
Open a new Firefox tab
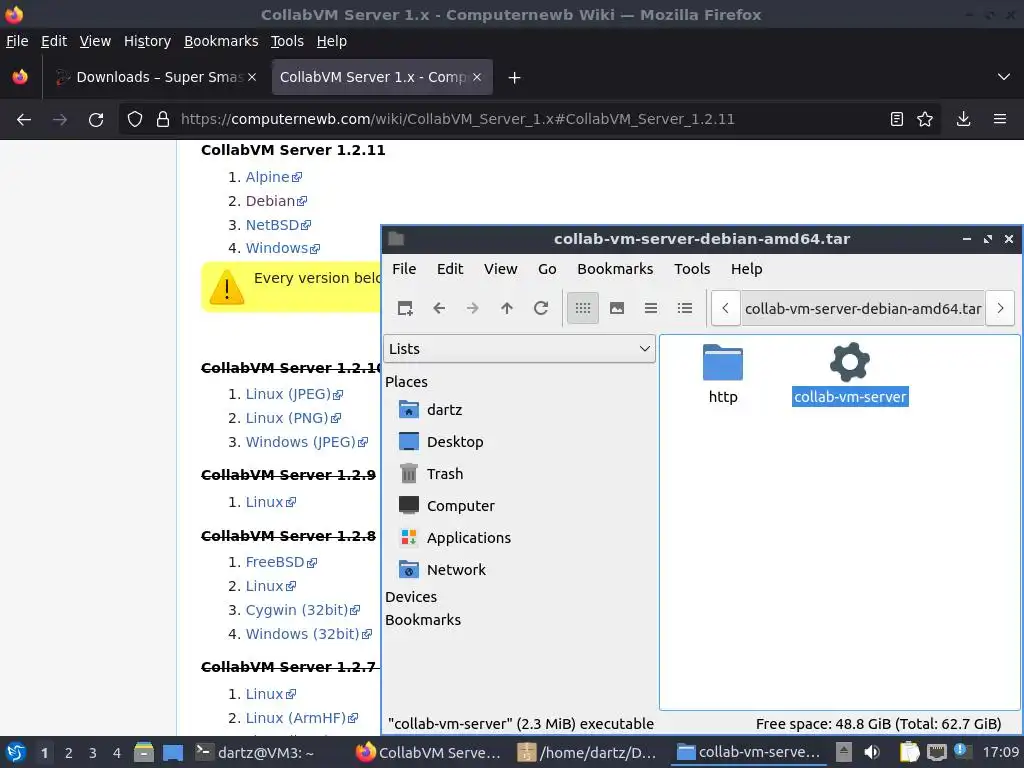515,78
